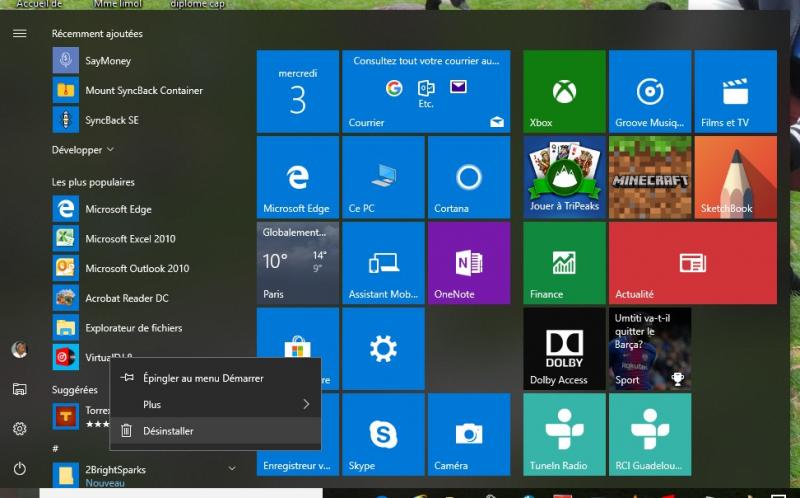This screenshot has height=498, width=800.
Task: Open Settings gear in left rail
Action: pos(19,429)
